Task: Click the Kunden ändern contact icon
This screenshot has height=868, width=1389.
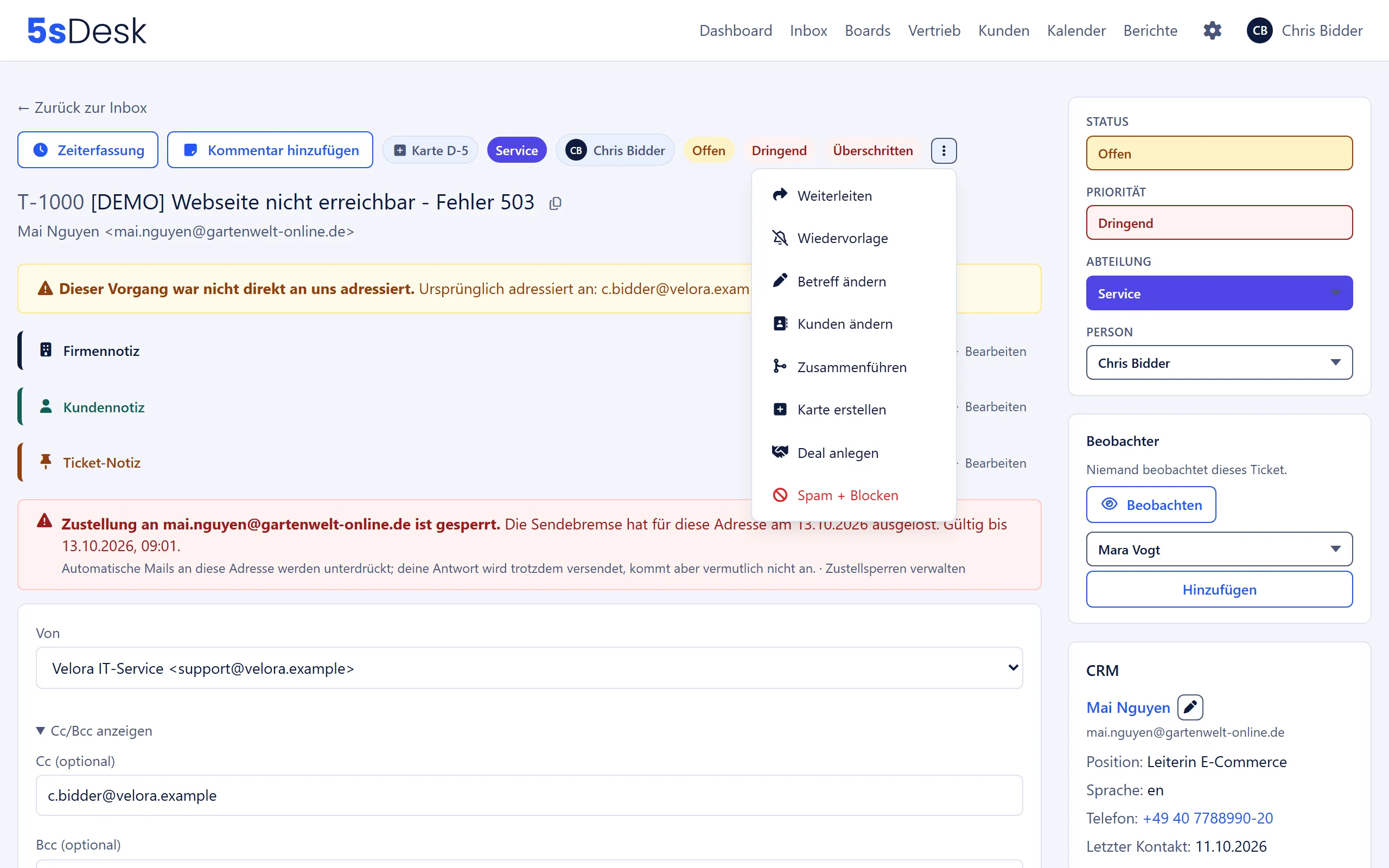Action: pyautogui.click(x=780, y=324)
